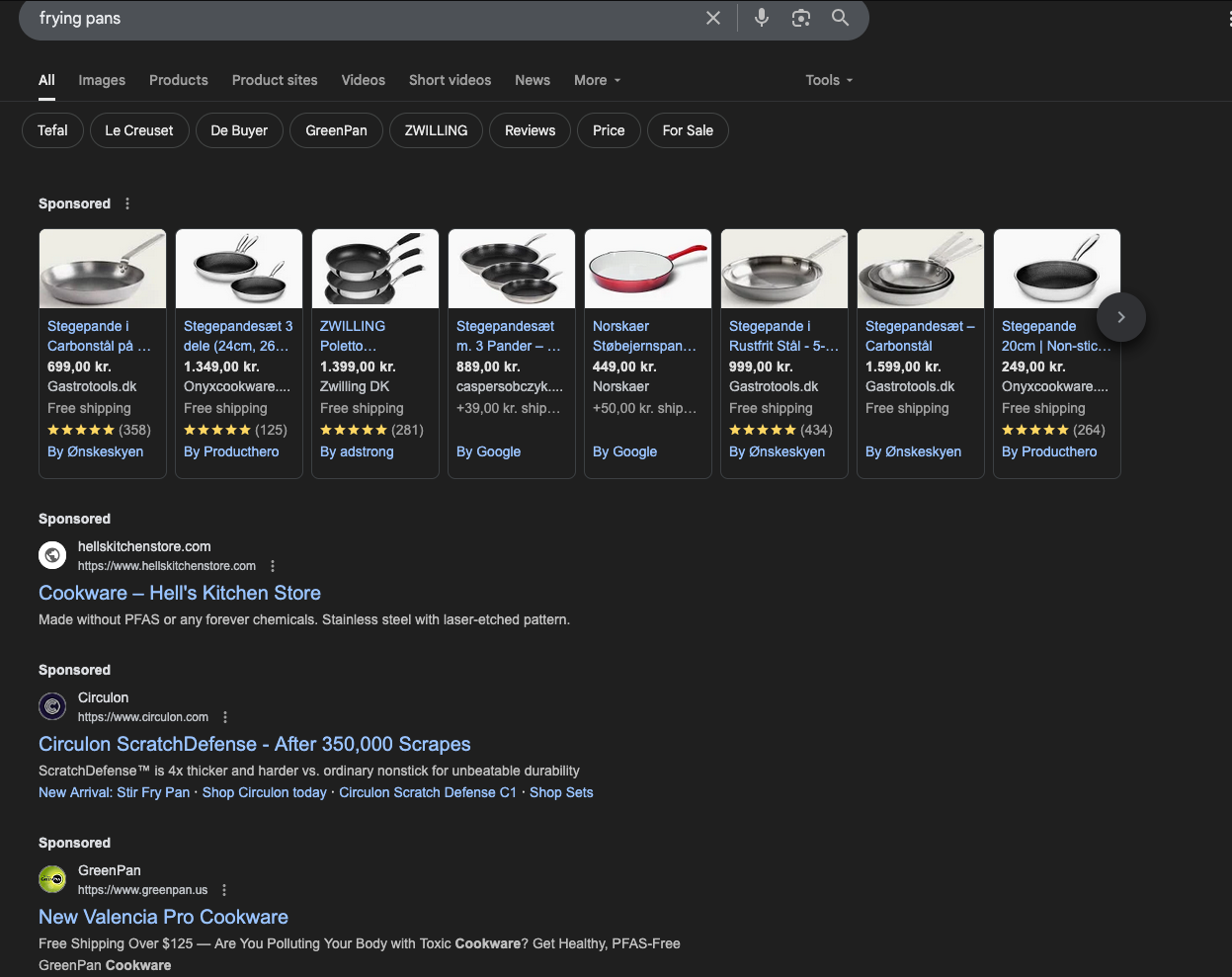
Task: Switch to the Products tab
Action: tap(179, 80)
